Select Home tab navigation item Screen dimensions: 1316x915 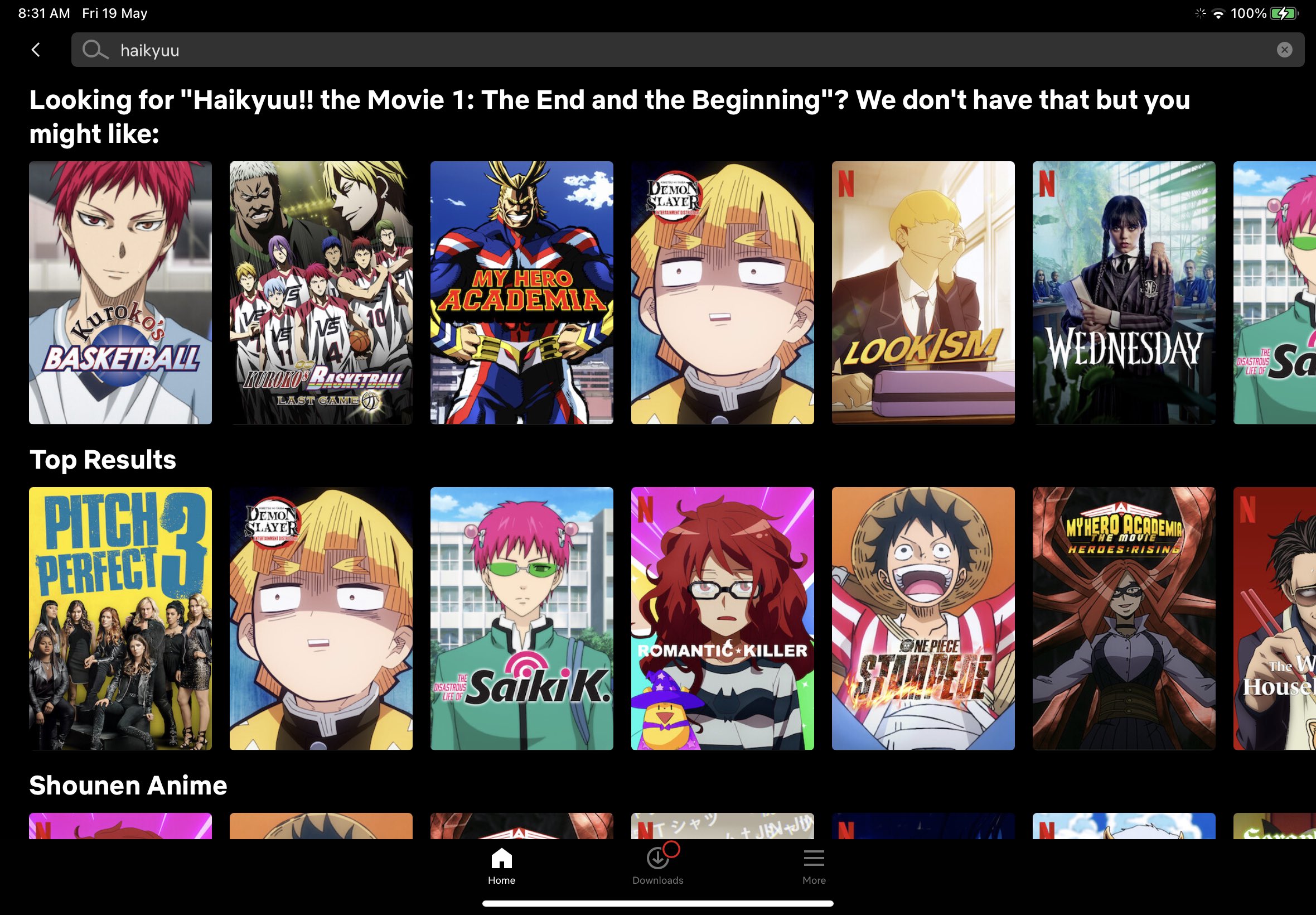point(501,865)
